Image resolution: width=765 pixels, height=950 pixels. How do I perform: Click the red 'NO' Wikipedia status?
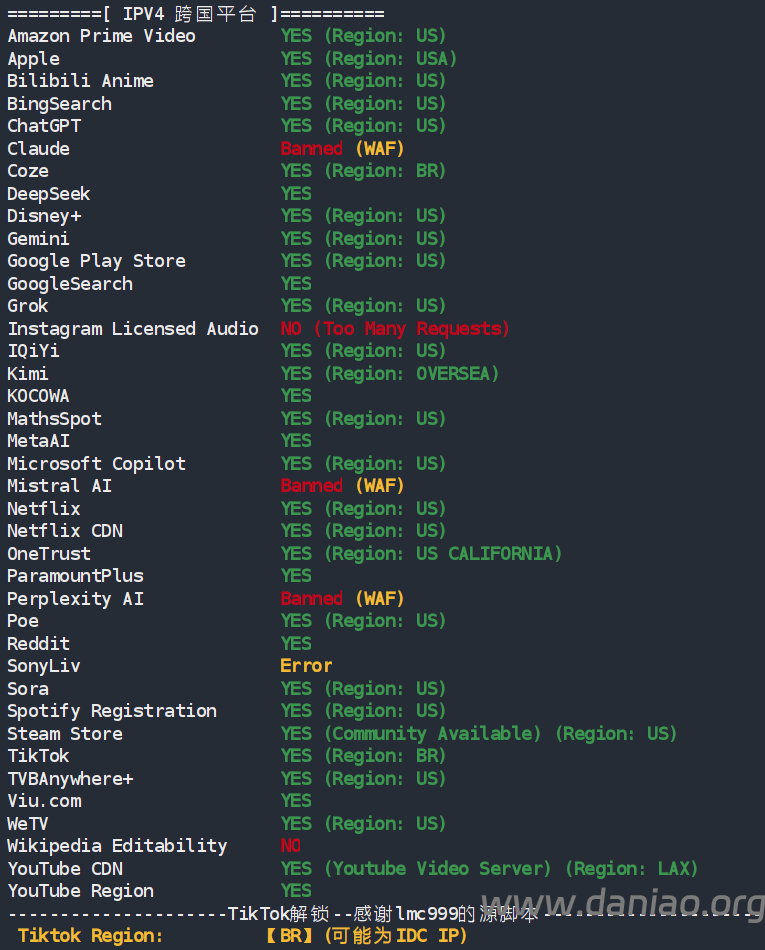[x=291, y=846]
